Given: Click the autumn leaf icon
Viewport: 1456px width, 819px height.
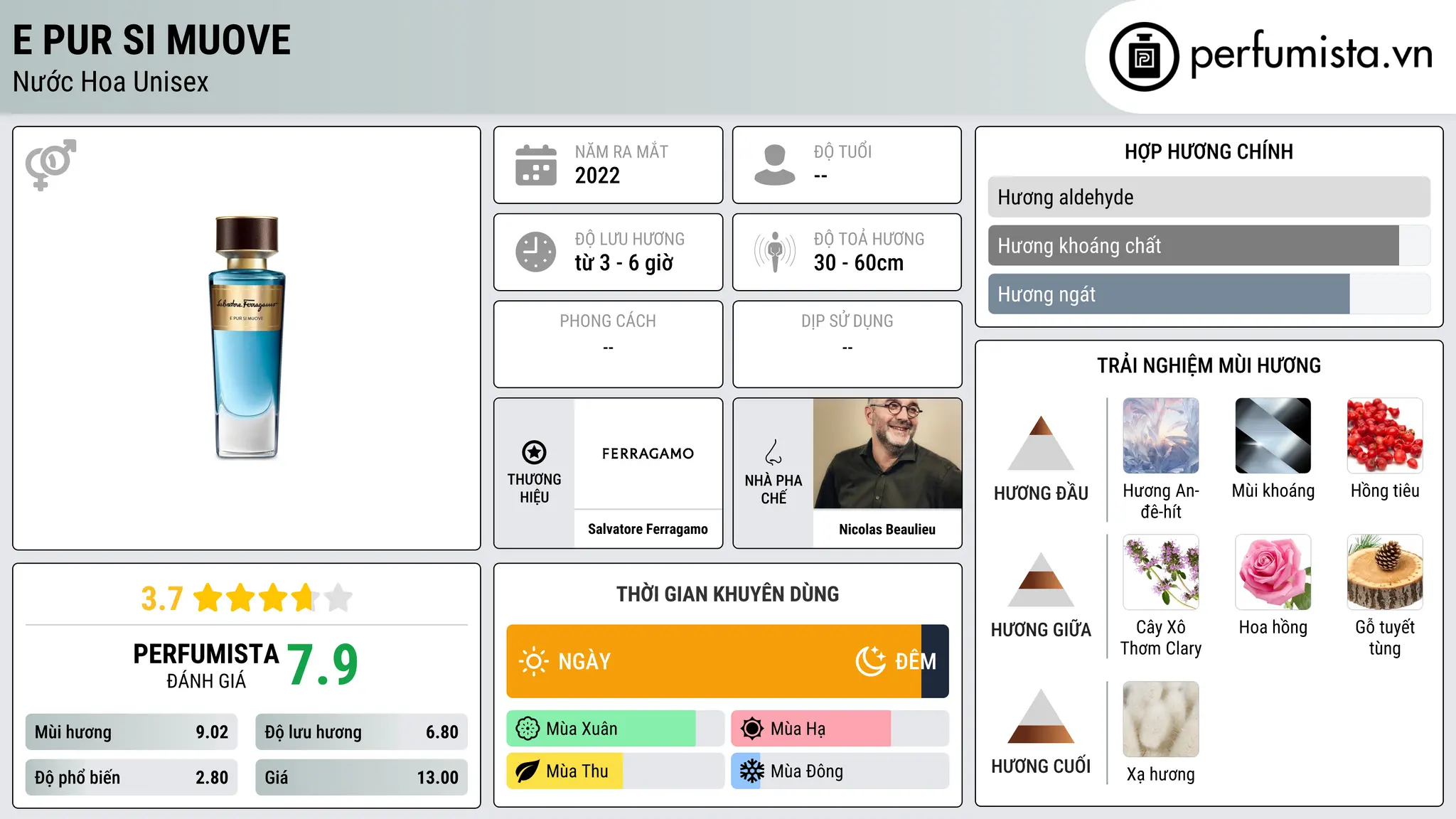Looking at the screenshot, I should tap(528, 771).
